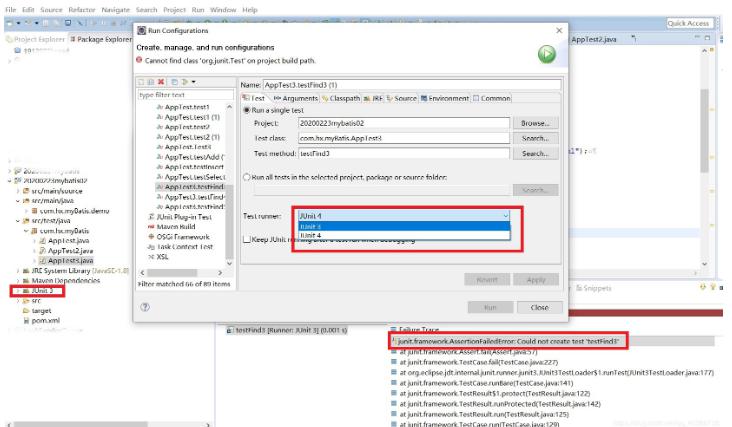Click the icon beside AssertionFailedError trace line
Image resolution: width=732 pixels, height=427 pixels.
[394, 341]
